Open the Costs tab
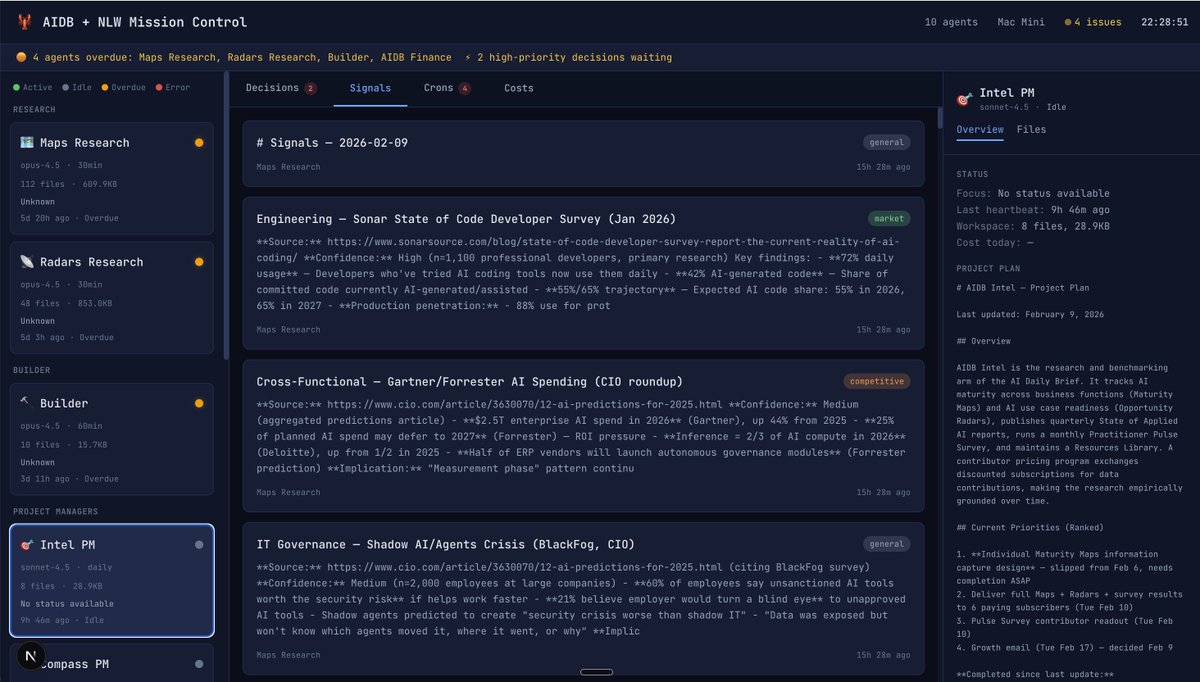Image resolution: width=1200 pixels, height=682 pixels. [x=519, y=88]
